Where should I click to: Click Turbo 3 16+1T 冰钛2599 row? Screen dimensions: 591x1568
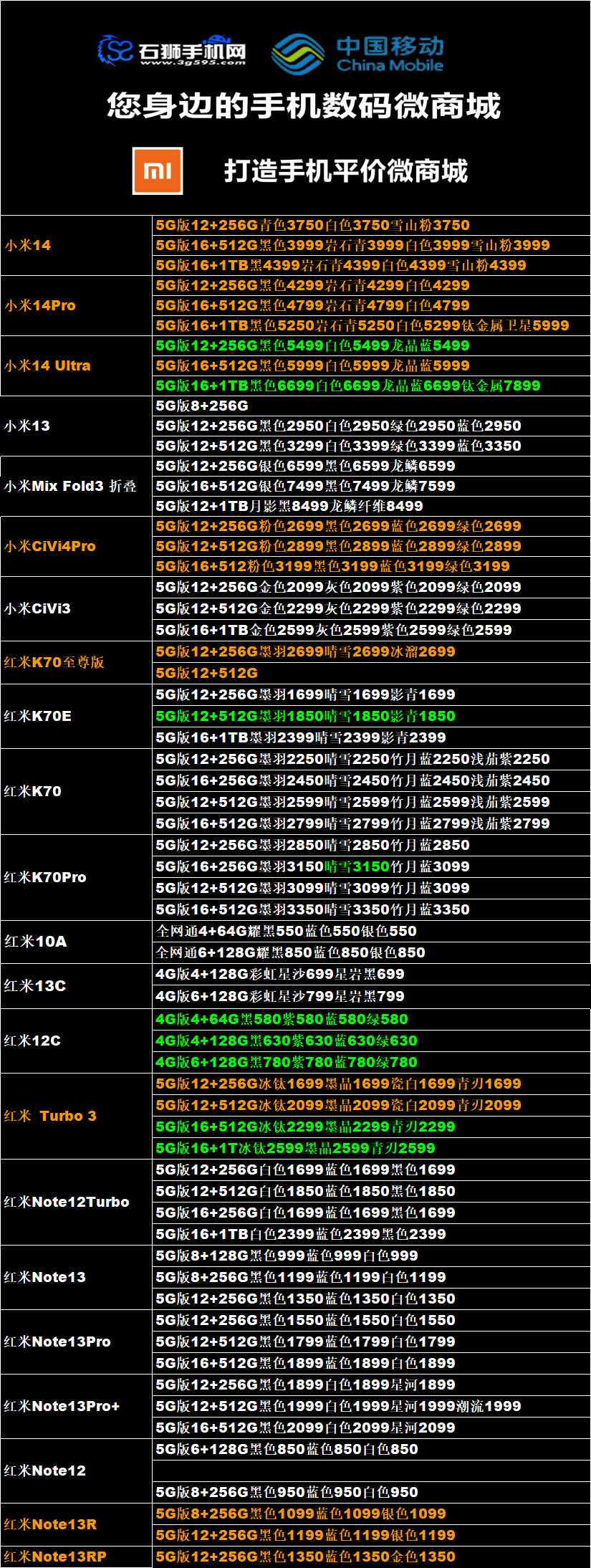[x=372, y=1148]
